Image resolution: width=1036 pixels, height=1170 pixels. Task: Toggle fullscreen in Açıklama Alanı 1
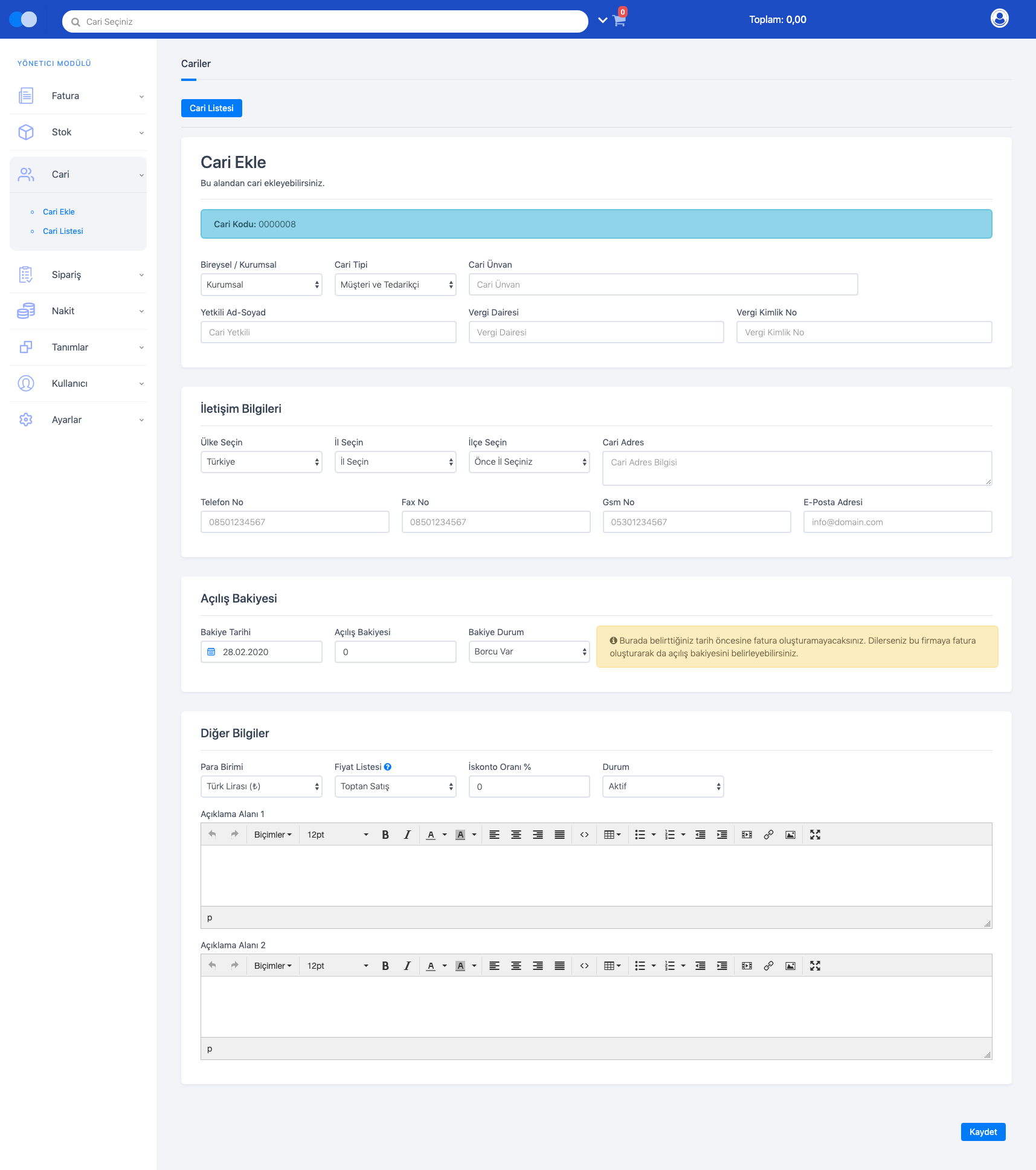pos(815,835)
